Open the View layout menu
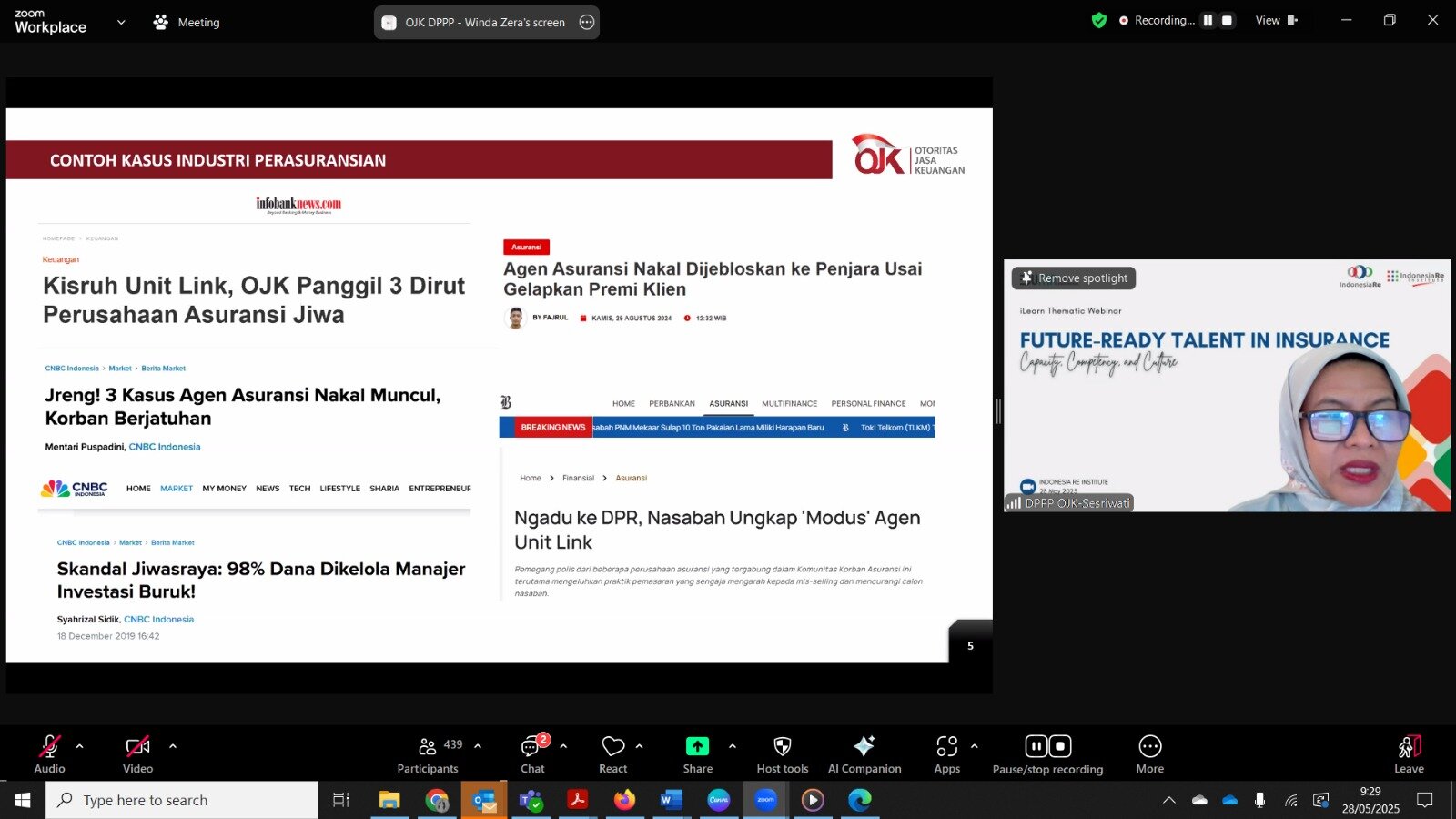The height and width of the screenshot is (819, 1456). click(x=1277, y=20)
